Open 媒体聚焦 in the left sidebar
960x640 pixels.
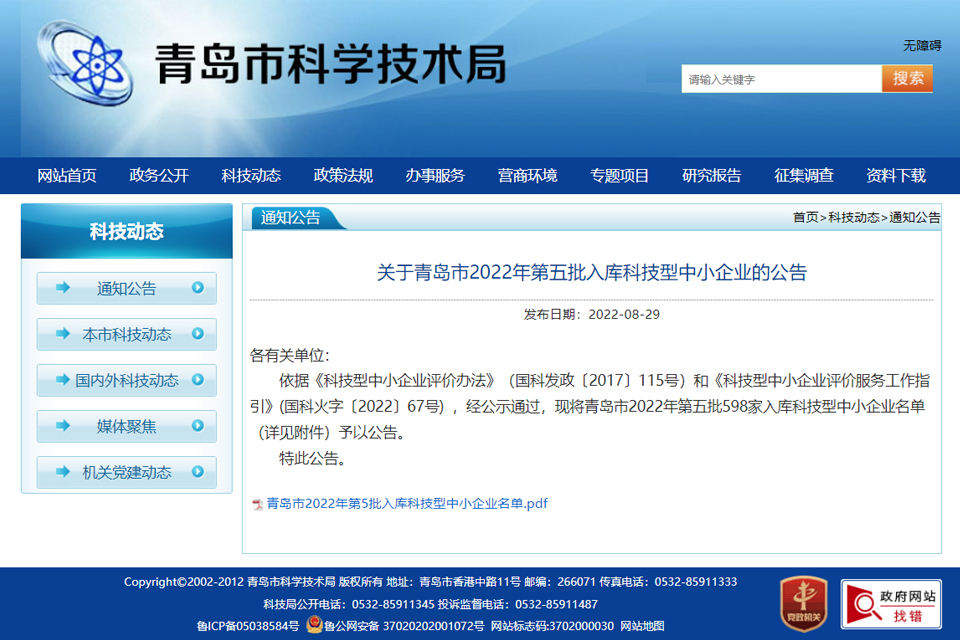tap(127, 426)
